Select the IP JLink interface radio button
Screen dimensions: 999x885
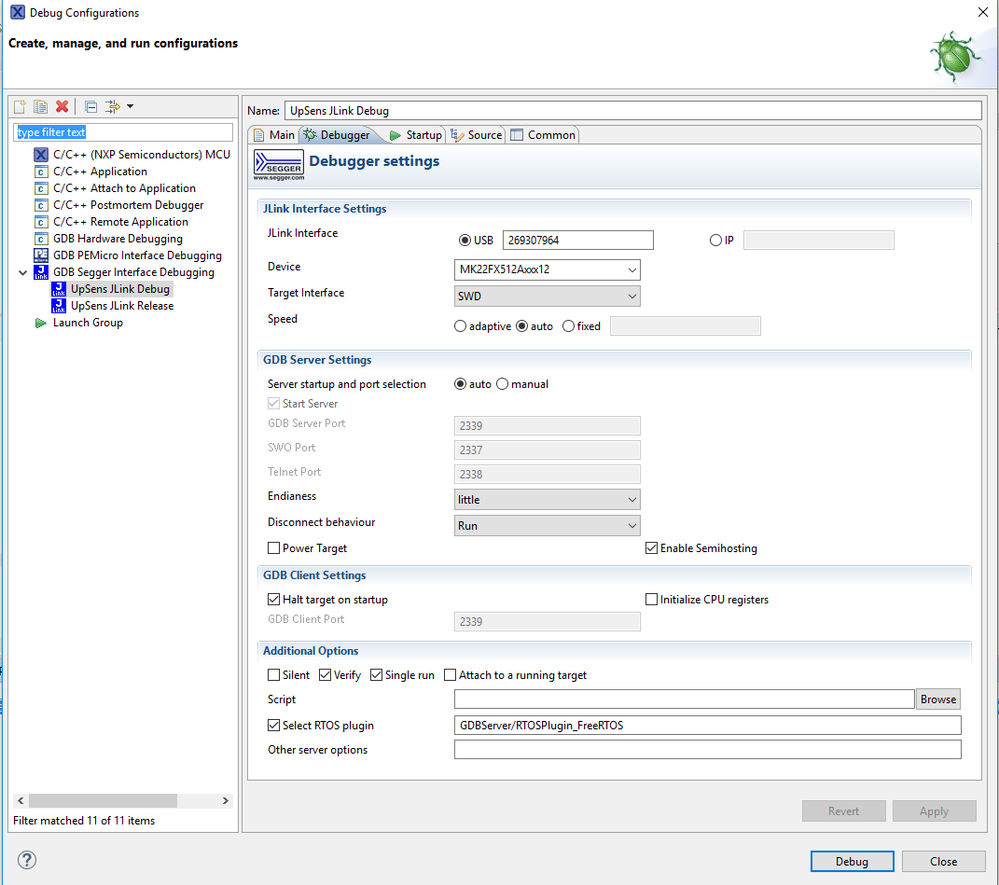715,240
